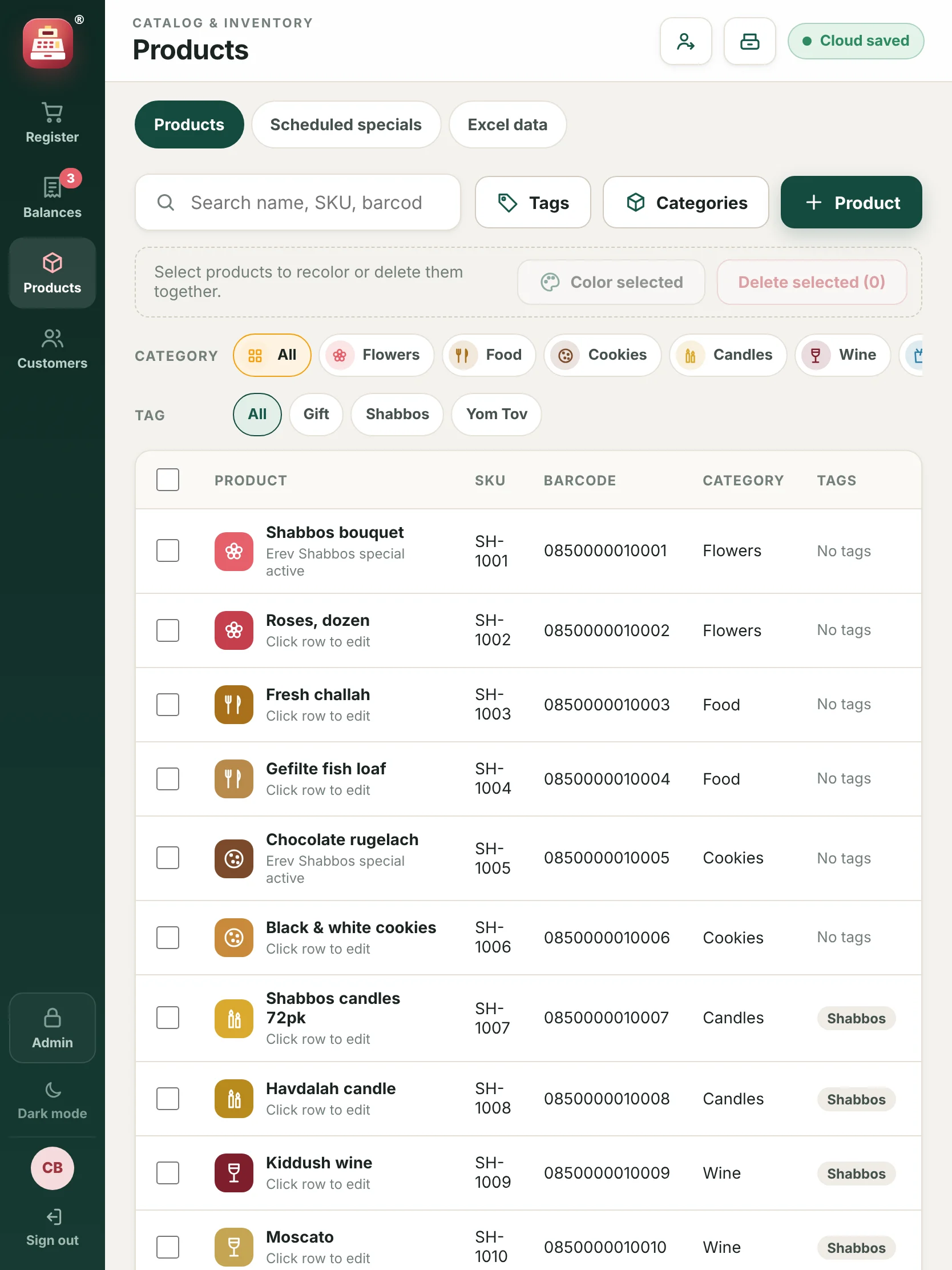Check the Shabbos bouquet row checkbox
Image resolution: width=952 pixels, height=1270 pixels.
click(168, 550)
